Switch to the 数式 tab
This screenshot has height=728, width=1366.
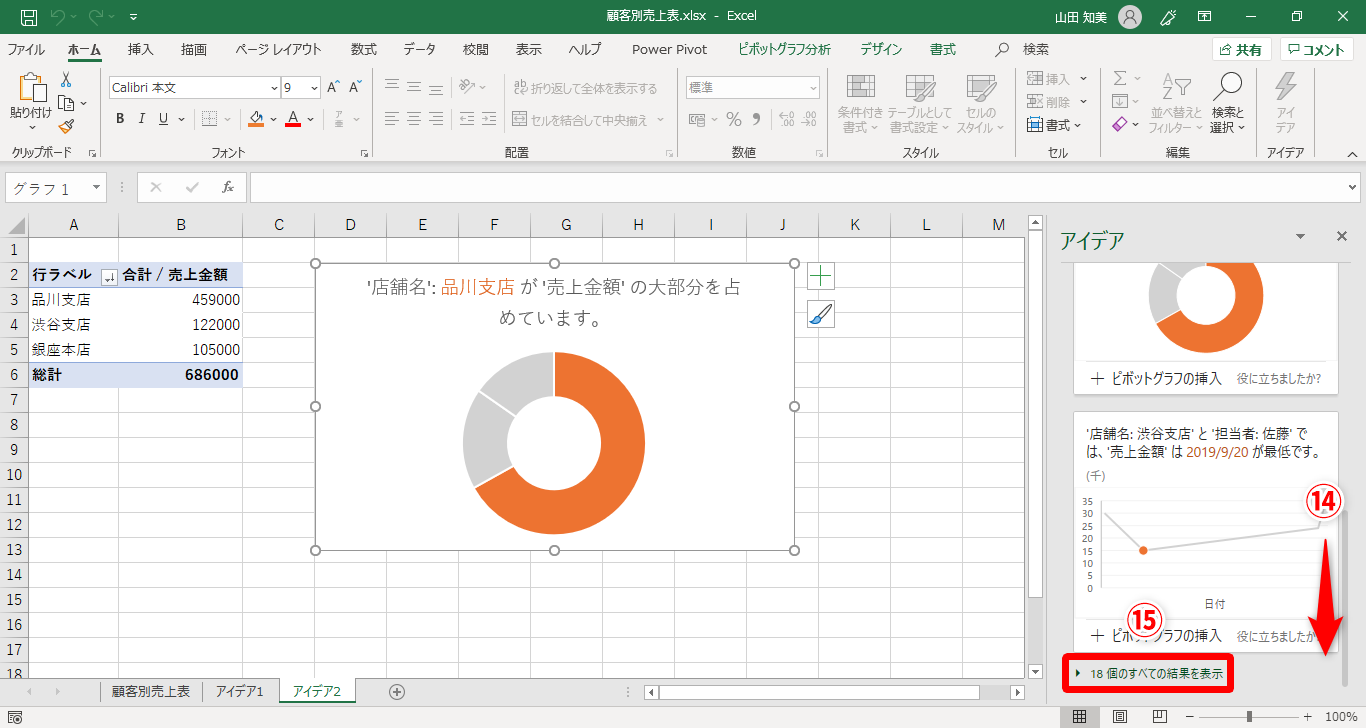coord(363,49)
